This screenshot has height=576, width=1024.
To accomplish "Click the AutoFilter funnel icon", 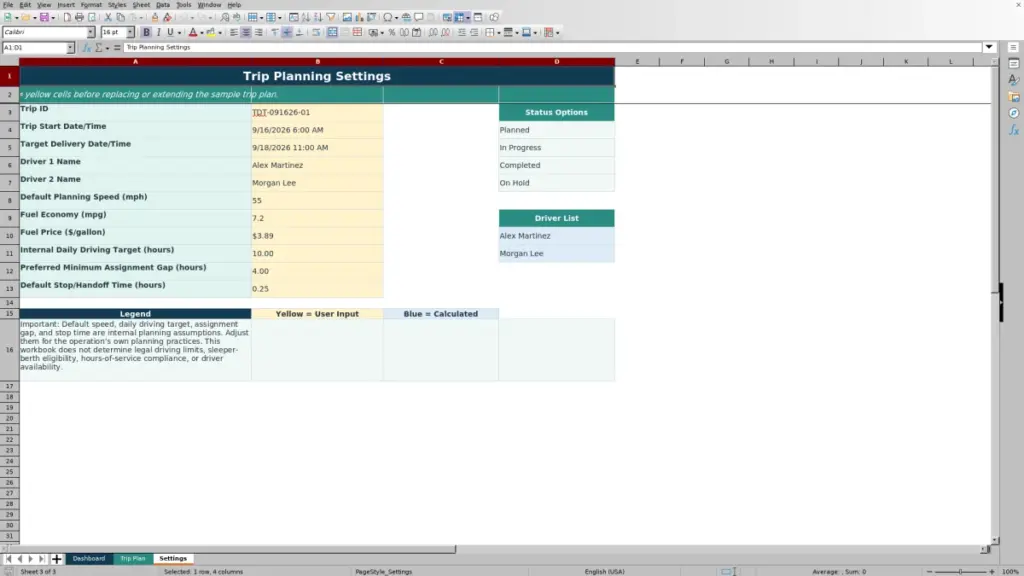I will point(331,18).
